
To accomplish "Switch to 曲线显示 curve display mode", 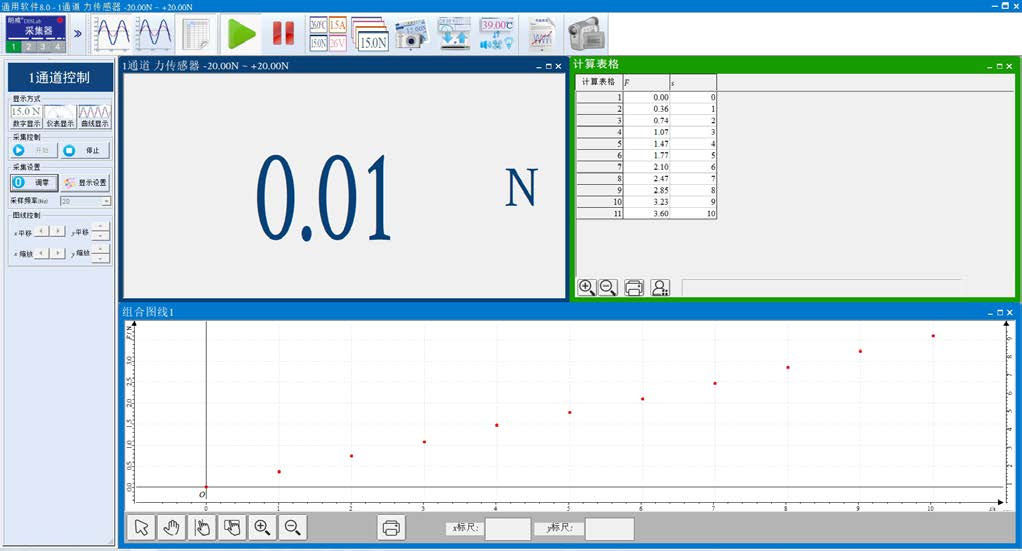I will tap(94, 117).
